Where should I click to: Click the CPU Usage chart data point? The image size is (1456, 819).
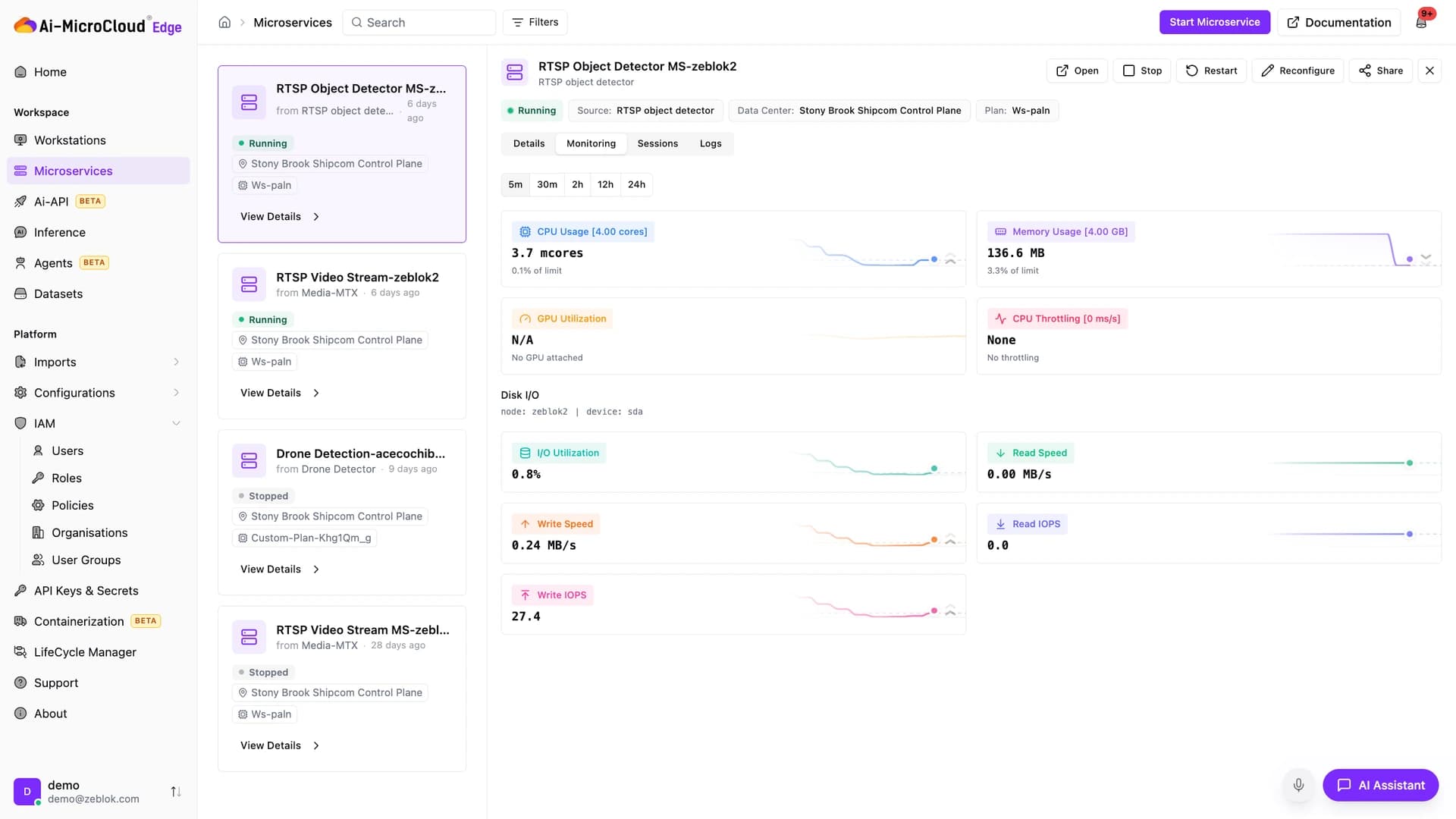[934, 259]
